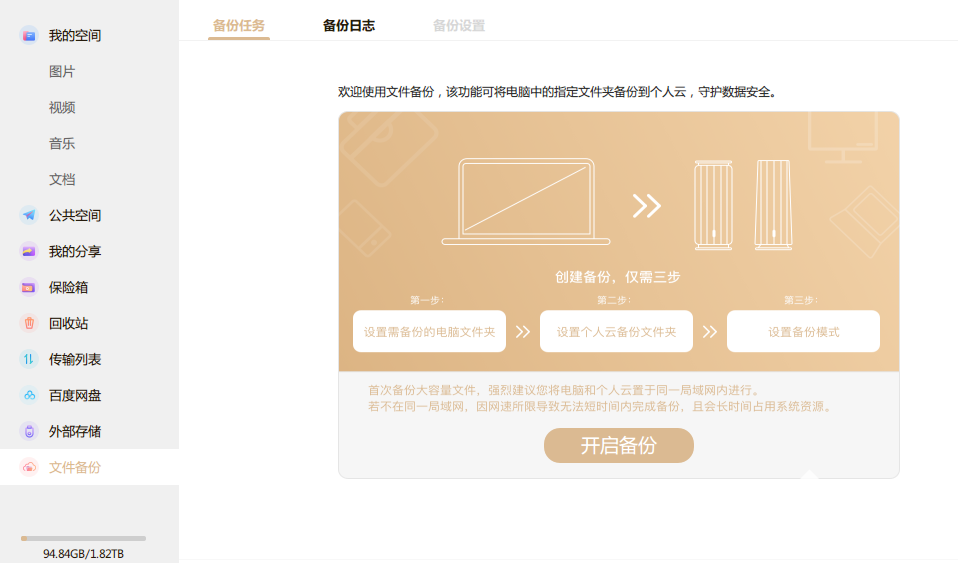Switch to the 备份日志 tab
This screenshot has height=563, width=958.
349,26
